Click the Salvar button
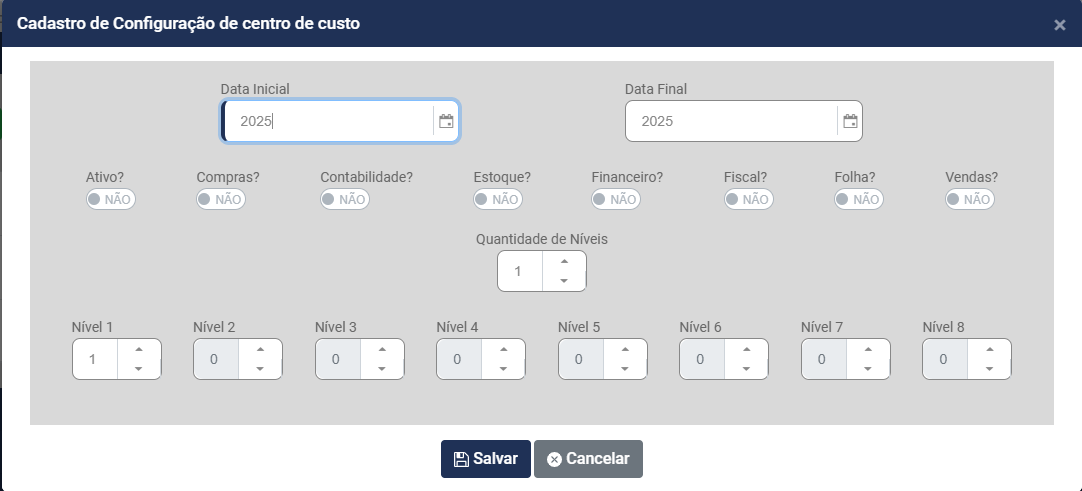The image size is (1082, 491). (486, 459)
